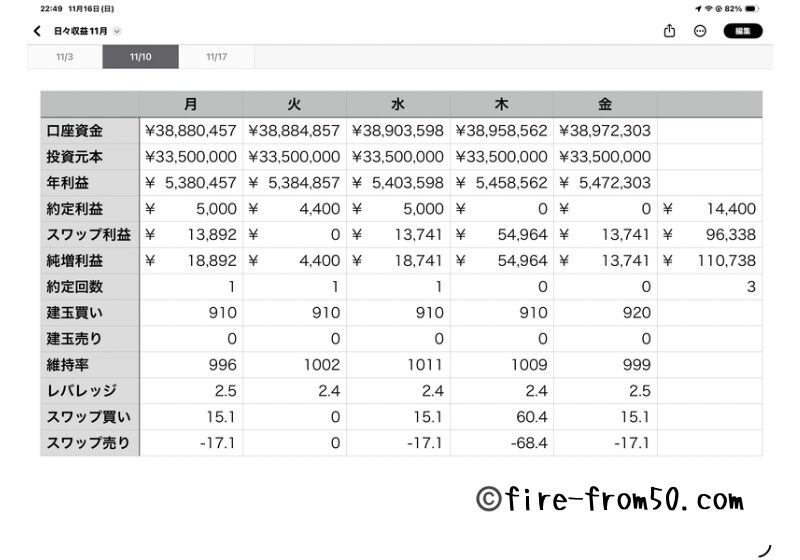
Task: Select the ¥38,880,457 account balance cell
Action: click(x=191, y=130)
